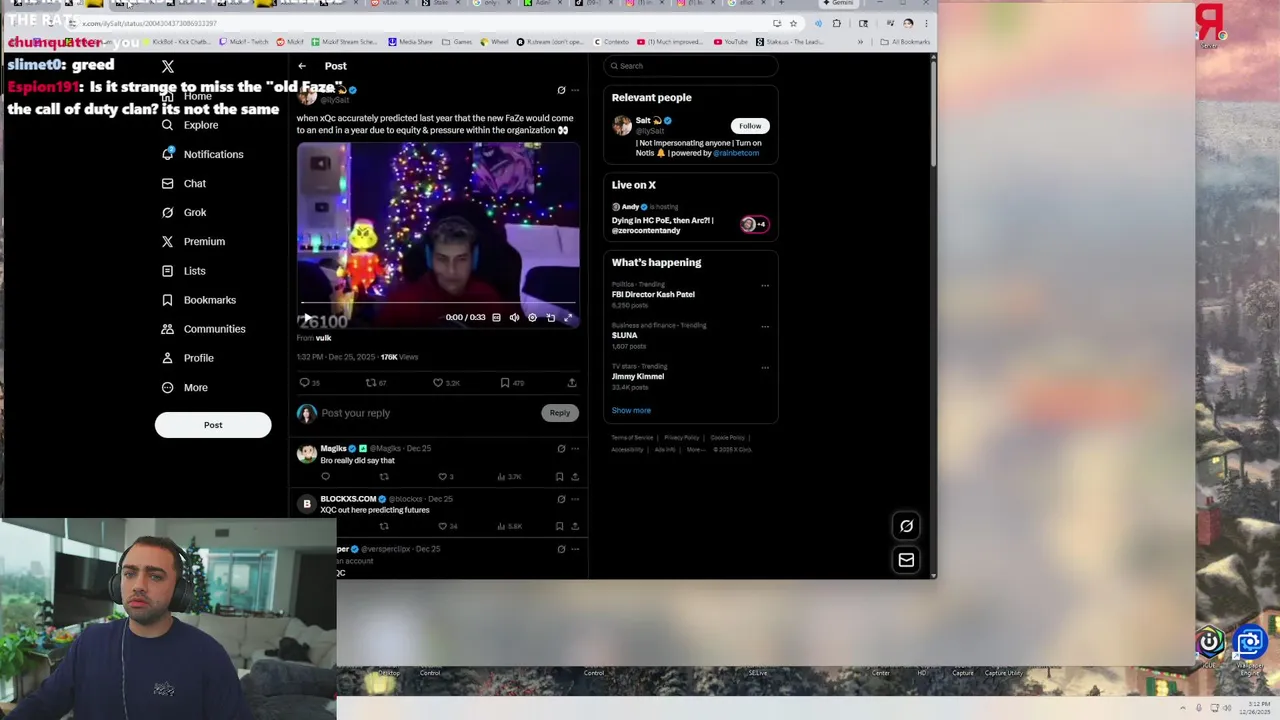The height and width of the screenshot is (720, 1280).
Task: Mute the video volume
Action: point(514,317)
